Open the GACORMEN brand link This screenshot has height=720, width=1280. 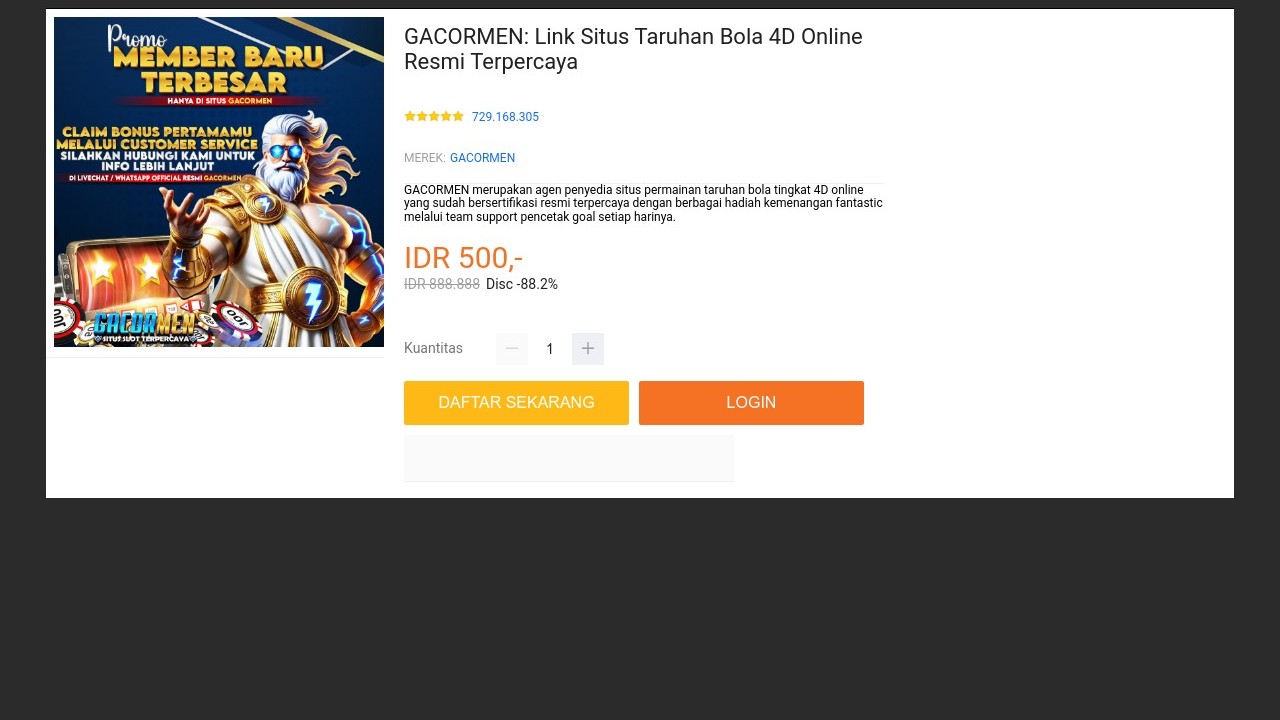pos(482,158)
